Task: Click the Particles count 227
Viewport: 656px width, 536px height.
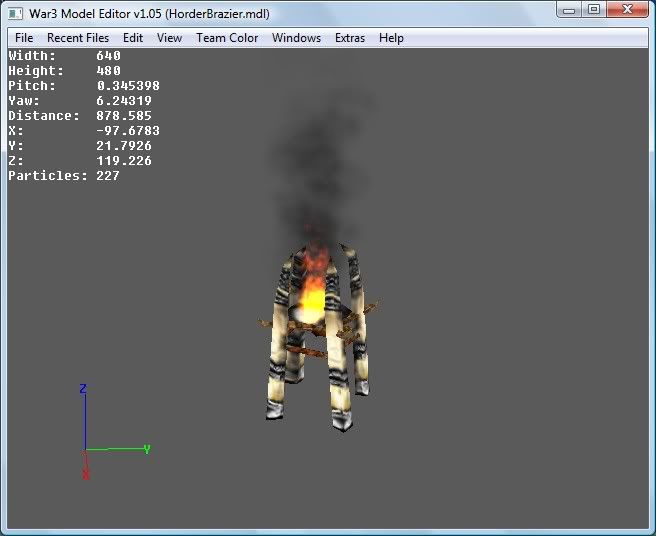Action: tap(108, 176)
